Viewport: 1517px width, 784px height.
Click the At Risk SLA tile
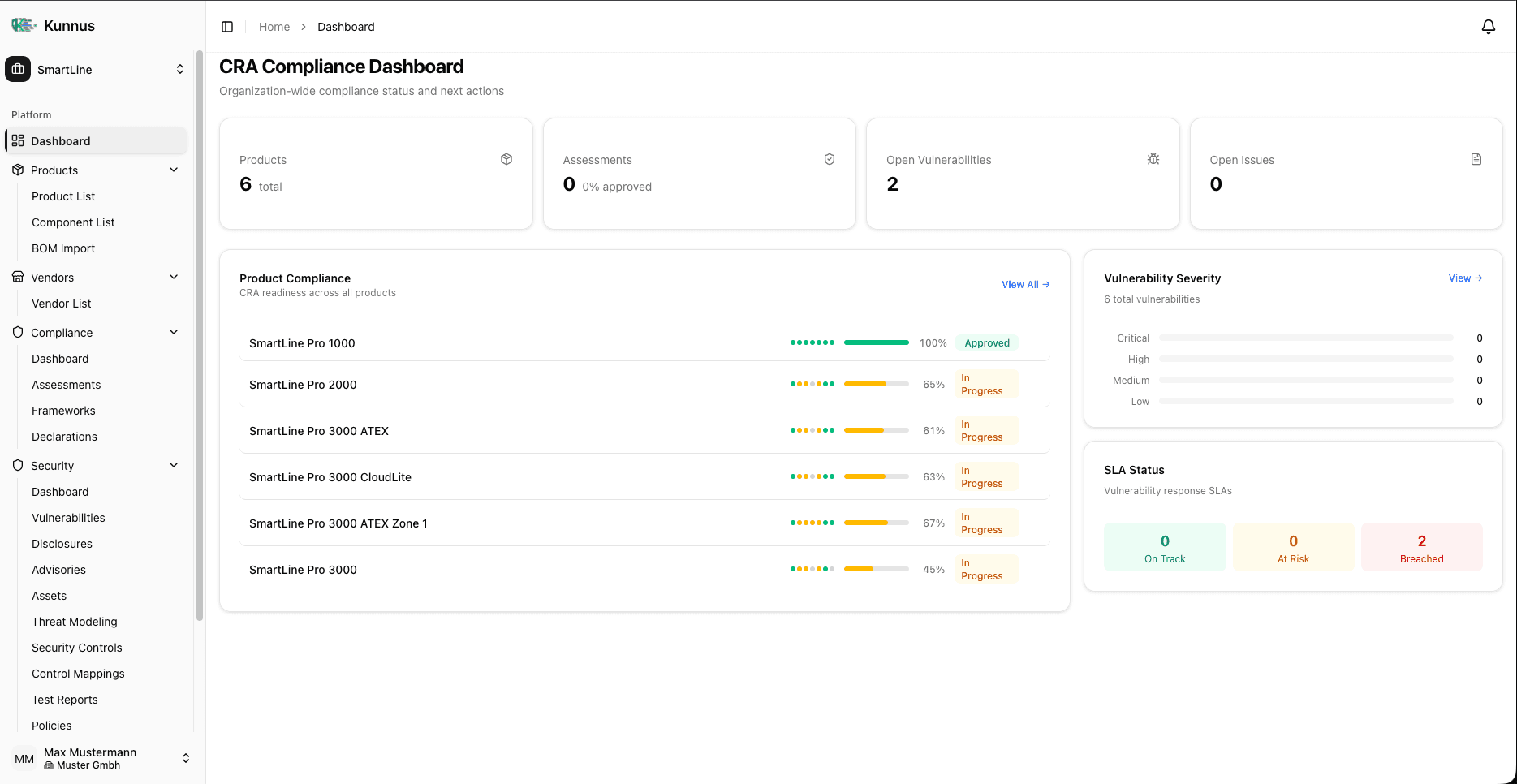[x=1293, y=548]
